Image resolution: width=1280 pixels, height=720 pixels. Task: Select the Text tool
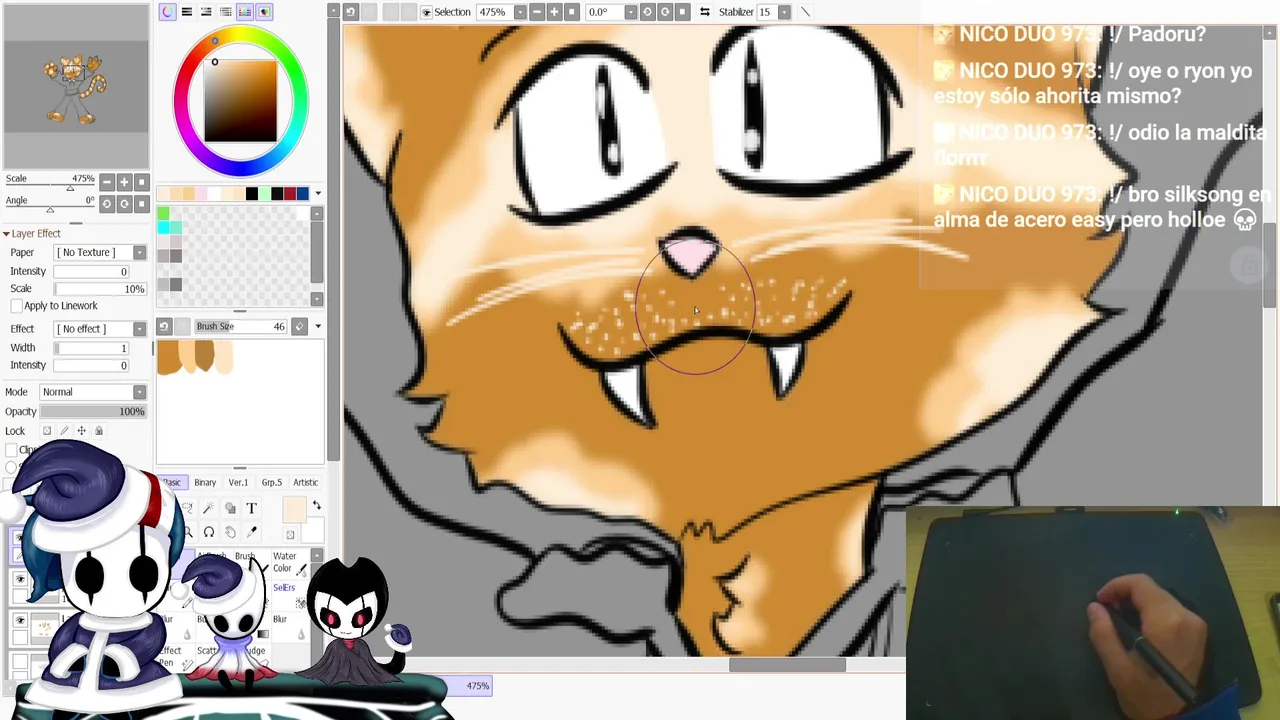click(252, 508)
